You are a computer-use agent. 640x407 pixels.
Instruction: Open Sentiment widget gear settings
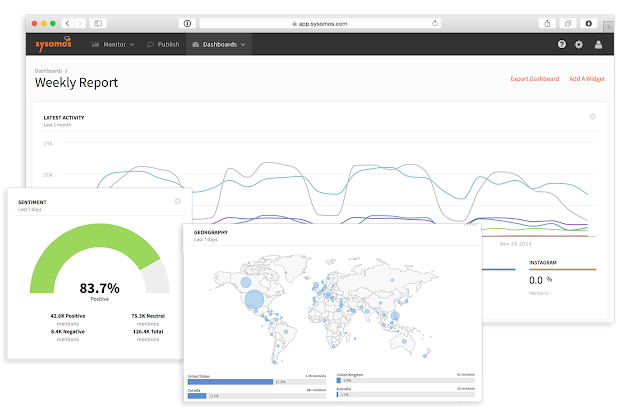pos(178,201)
